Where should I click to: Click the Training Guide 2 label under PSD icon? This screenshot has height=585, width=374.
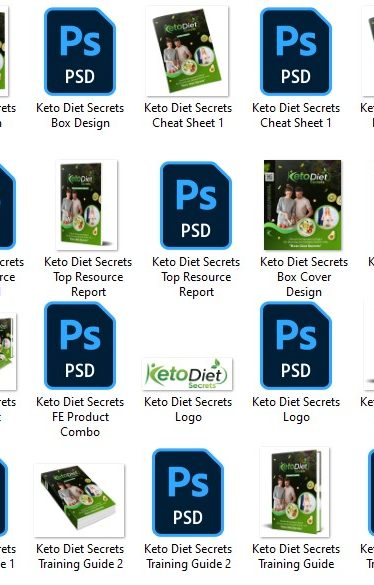tap(188, 556)
